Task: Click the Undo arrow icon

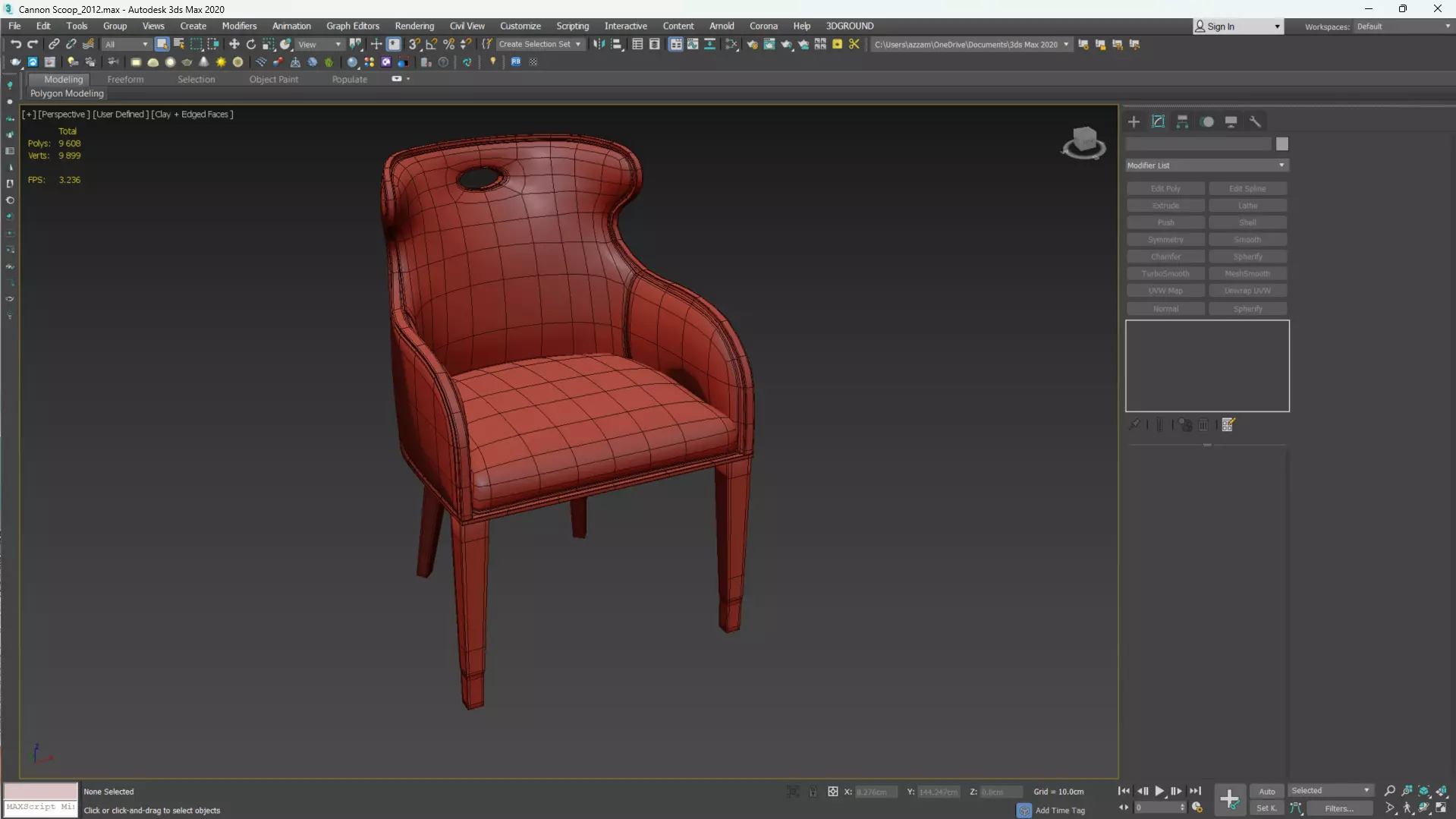Action: (15, 44)
